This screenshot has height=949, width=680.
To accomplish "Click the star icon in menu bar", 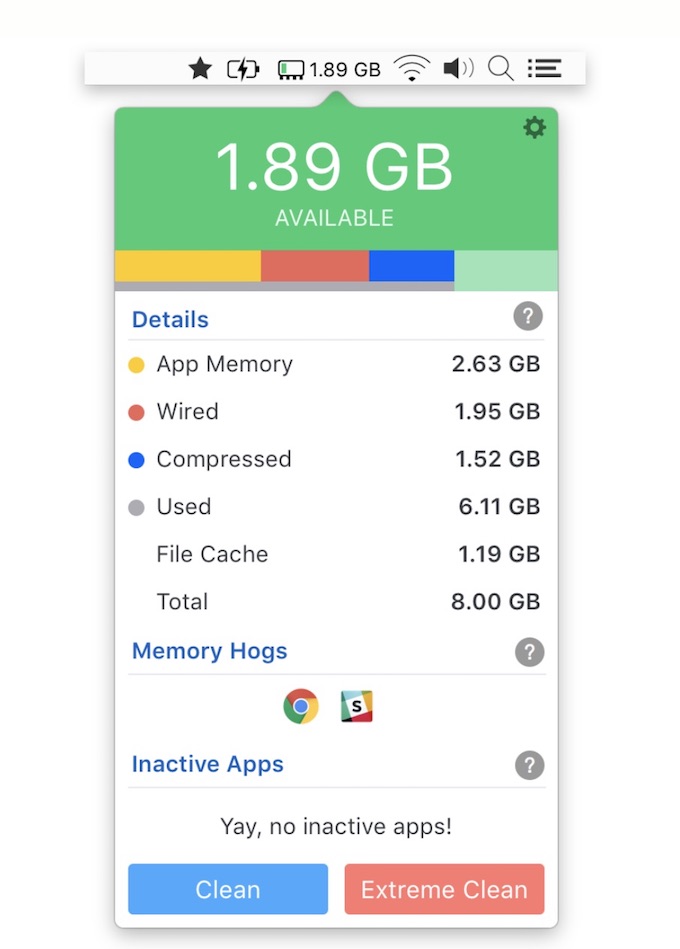I will [x=200, y=69].
